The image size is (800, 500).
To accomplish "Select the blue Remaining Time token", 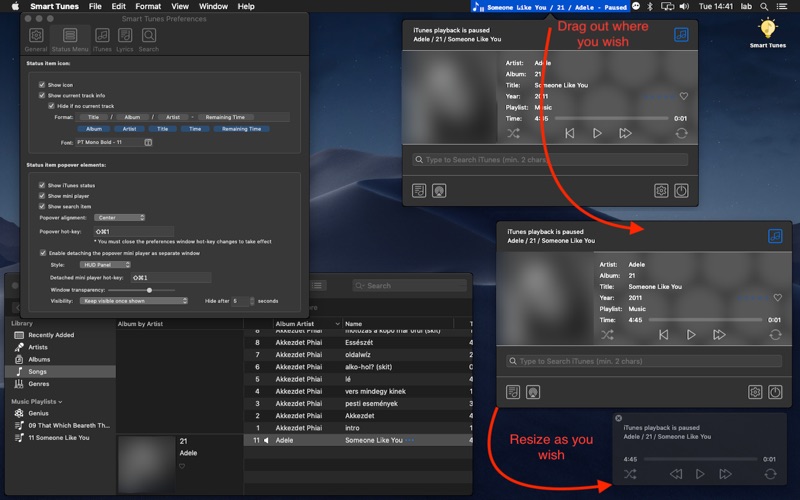I will tap(241, 129).
